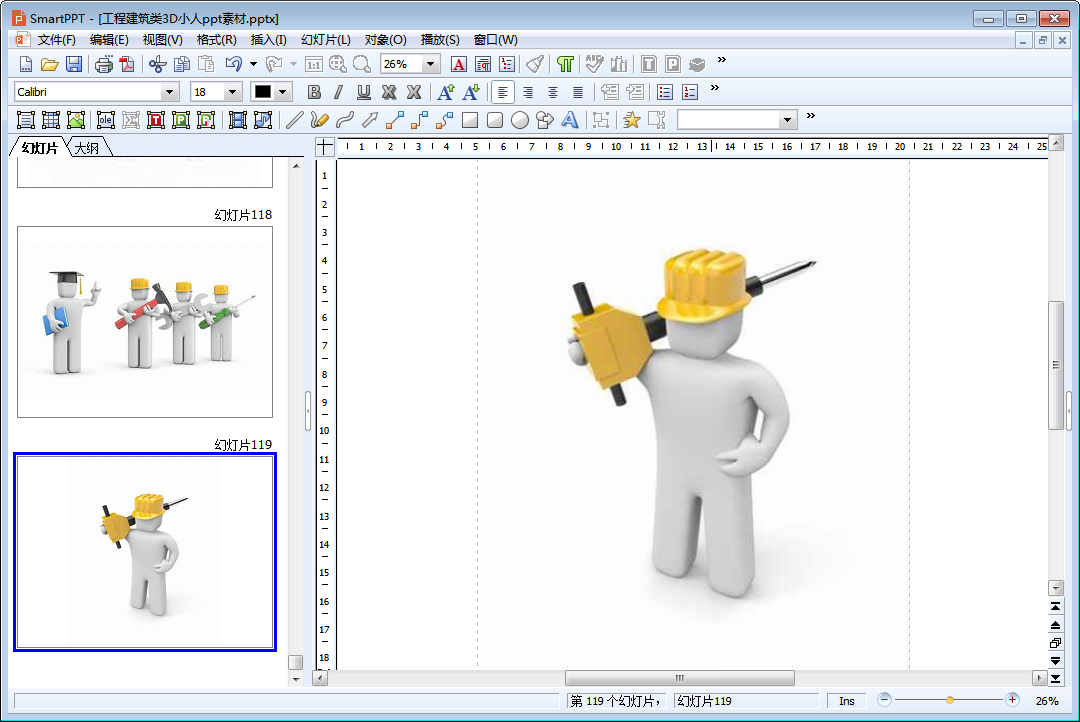Toggle formatting marks green pilcrow icon
Screen dimensions: 1080x722
[x=565, y=64]
